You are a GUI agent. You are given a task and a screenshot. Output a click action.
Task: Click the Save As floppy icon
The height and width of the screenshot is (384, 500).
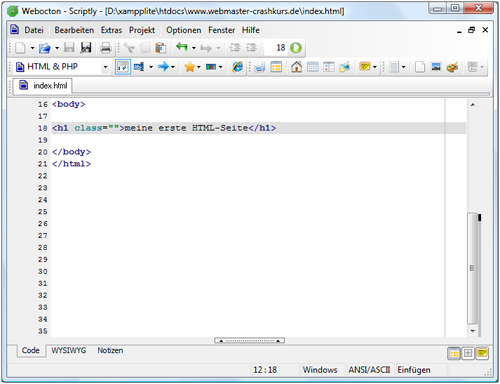[86, 48]
